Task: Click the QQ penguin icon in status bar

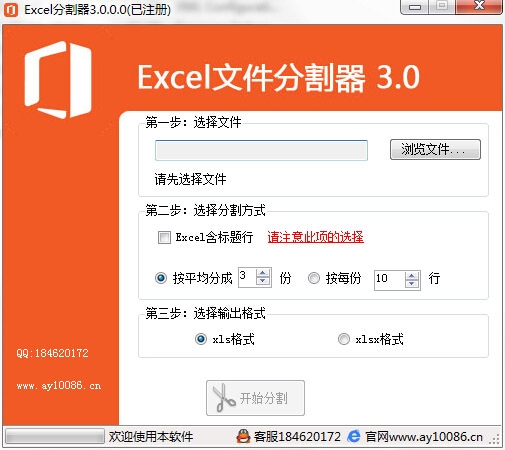Action: [x=243, y=436]
